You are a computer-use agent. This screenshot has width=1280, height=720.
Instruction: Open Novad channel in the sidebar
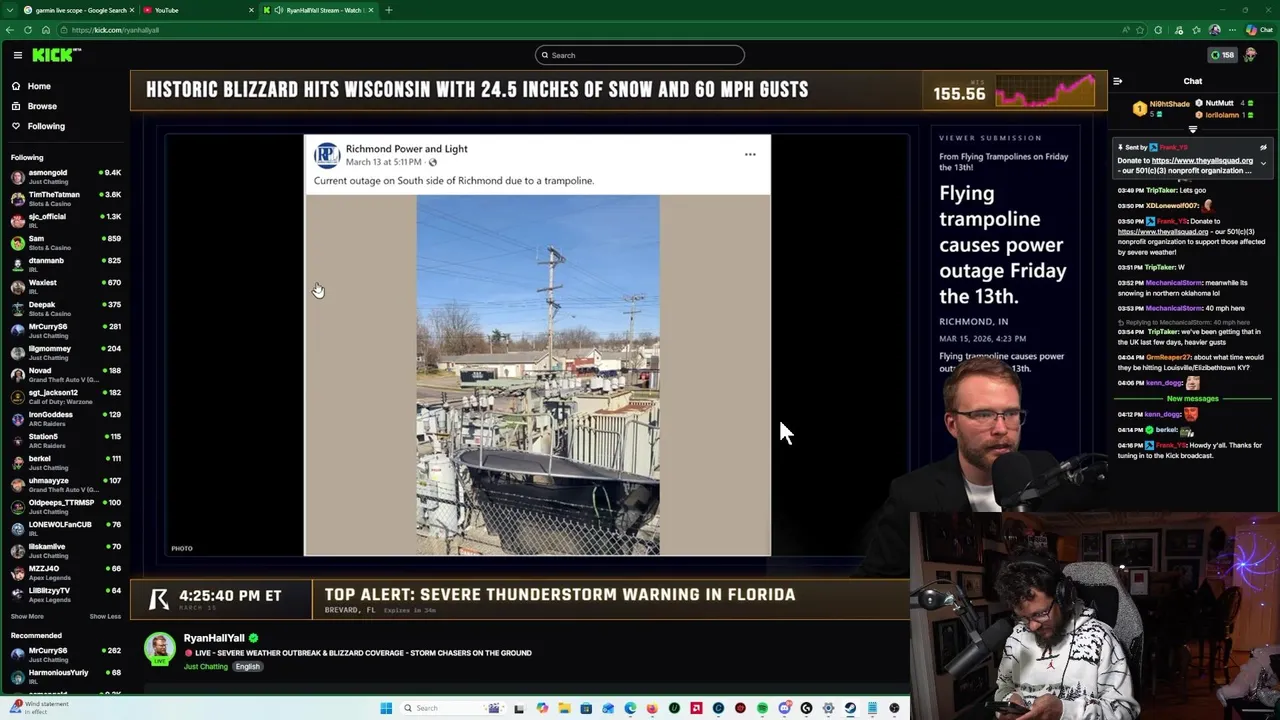pyautogui.click(x=65, y=374)
